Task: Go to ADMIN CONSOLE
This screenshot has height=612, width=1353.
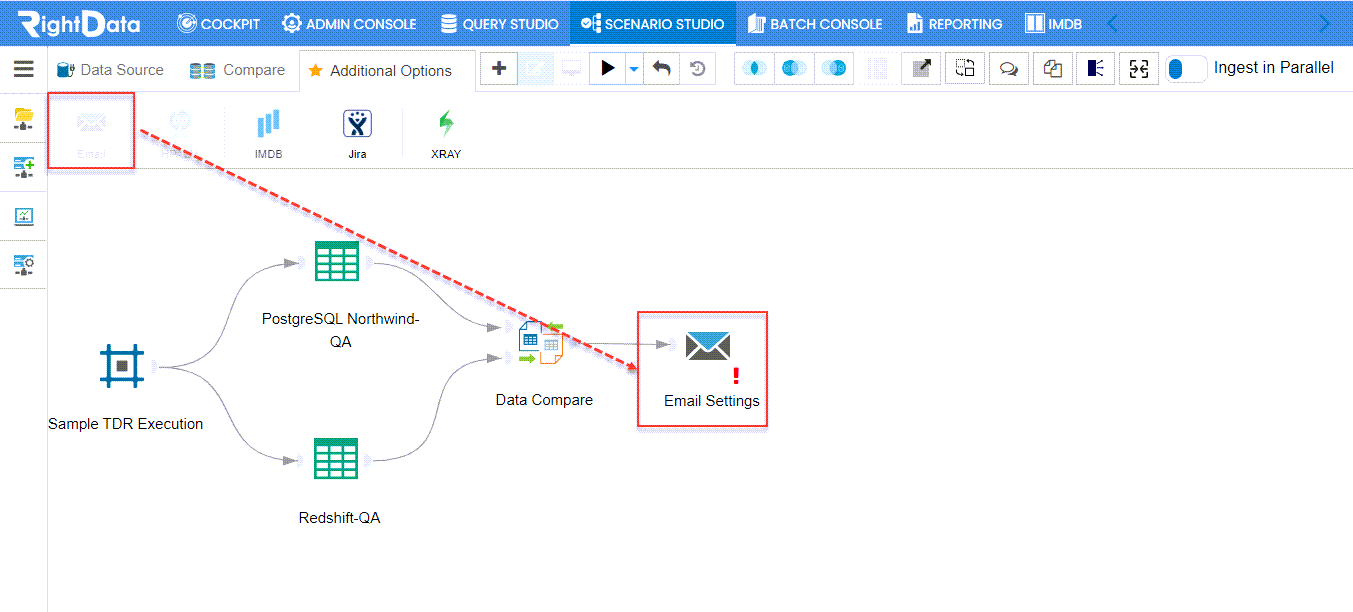Action: tap(350, 23)
